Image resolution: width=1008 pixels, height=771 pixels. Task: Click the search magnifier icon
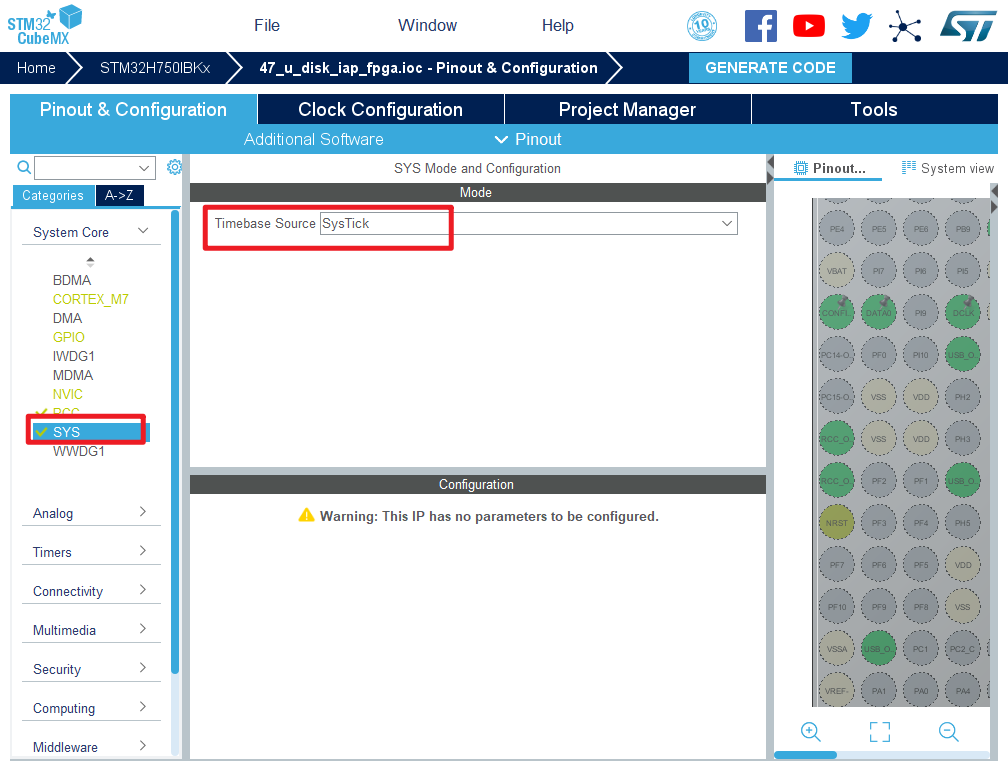24,167
